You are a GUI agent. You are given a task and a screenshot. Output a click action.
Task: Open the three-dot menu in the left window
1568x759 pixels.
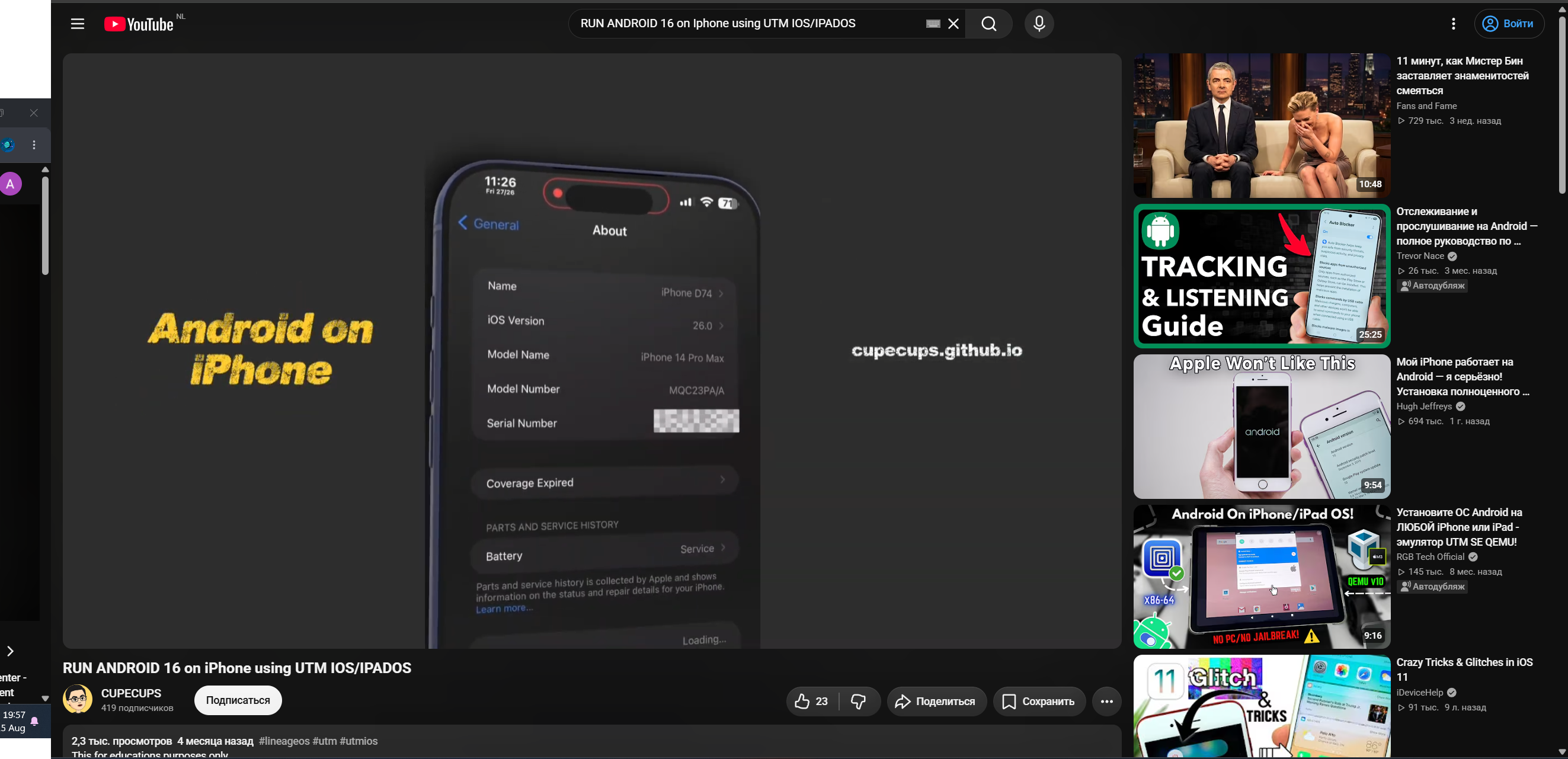(x=34, y=145)
